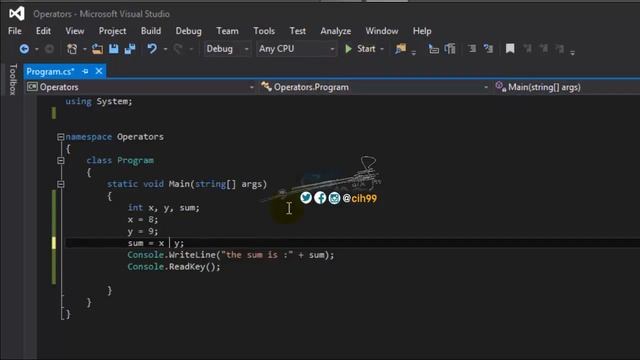Click the Find in Files toolbar icon
The width and height of the screenshot is (640, 360).
(x=400, y=49)
